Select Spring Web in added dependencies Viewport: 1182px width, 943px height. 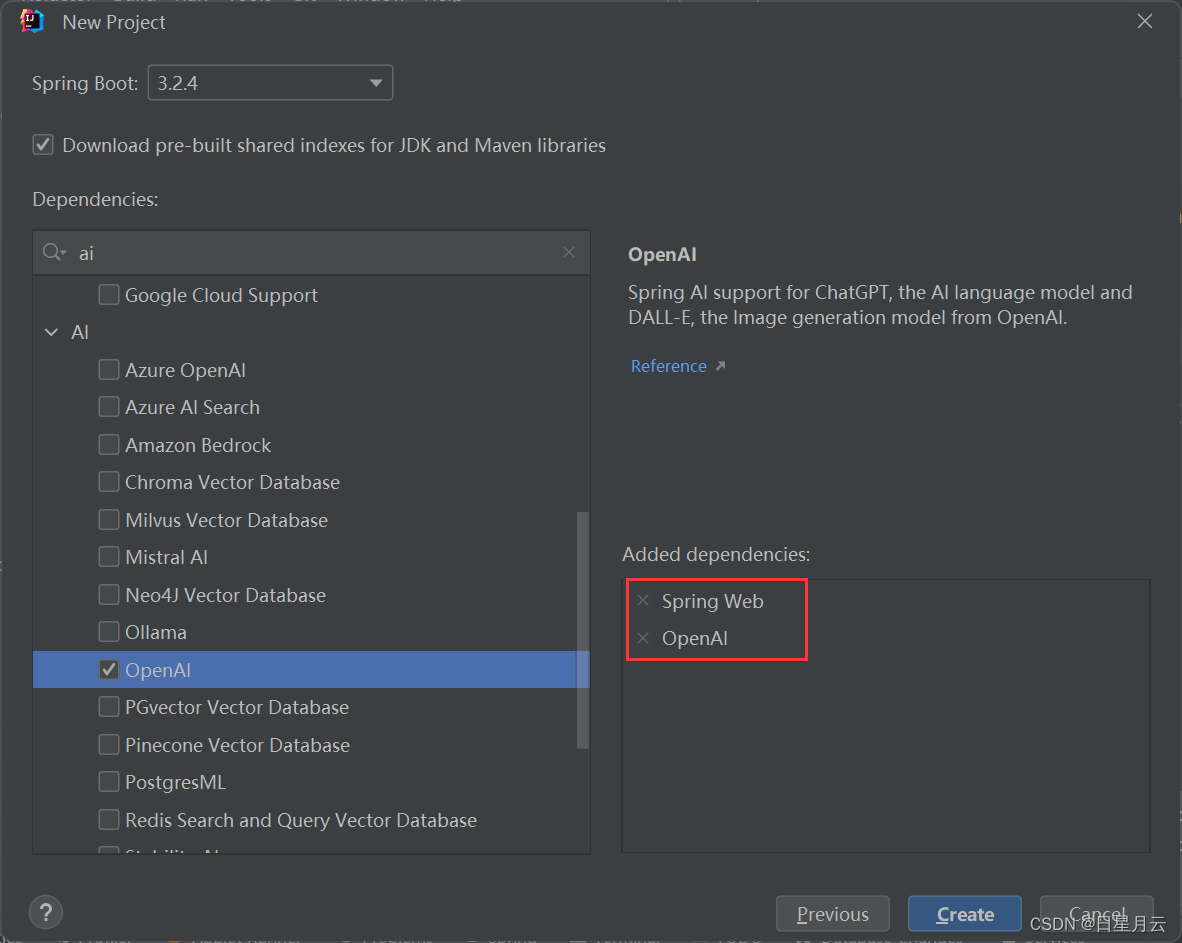click(x=712, y=601)
